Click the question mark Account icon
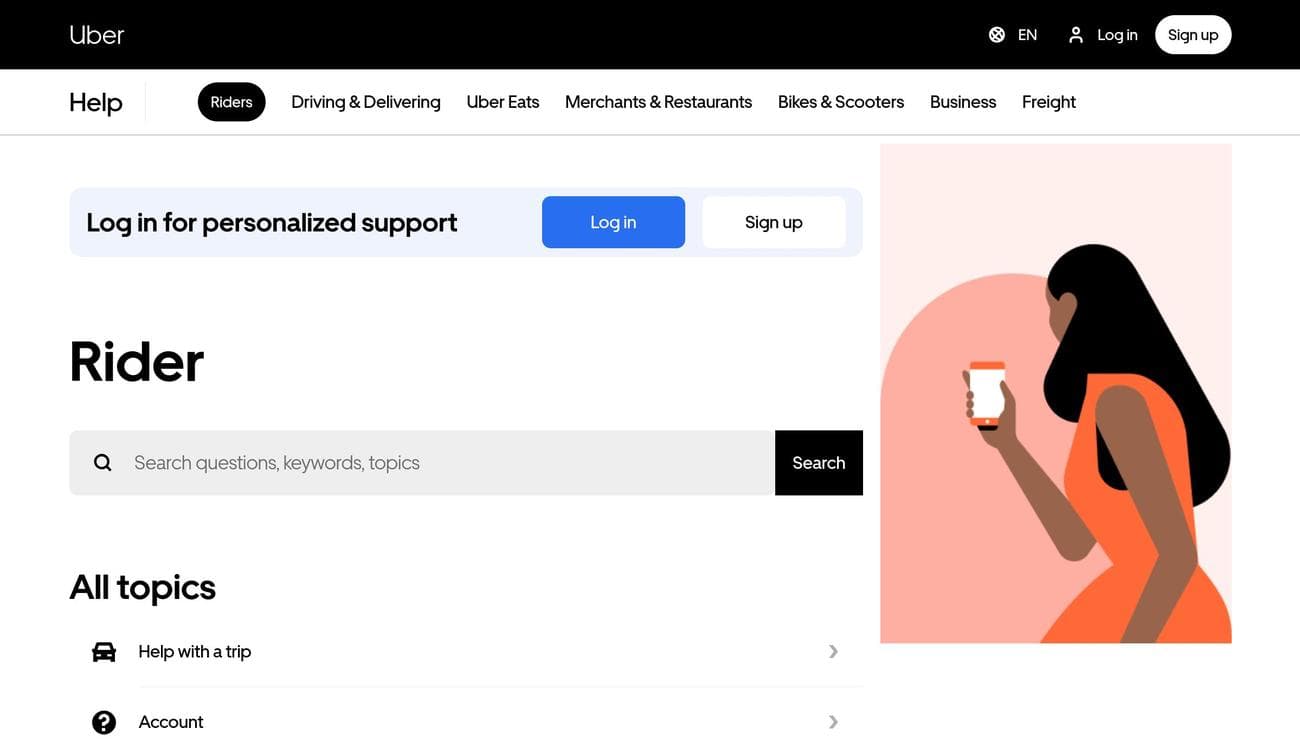Image resolution: width=1300 pixels, height=748 pixels. pos(104,722)
